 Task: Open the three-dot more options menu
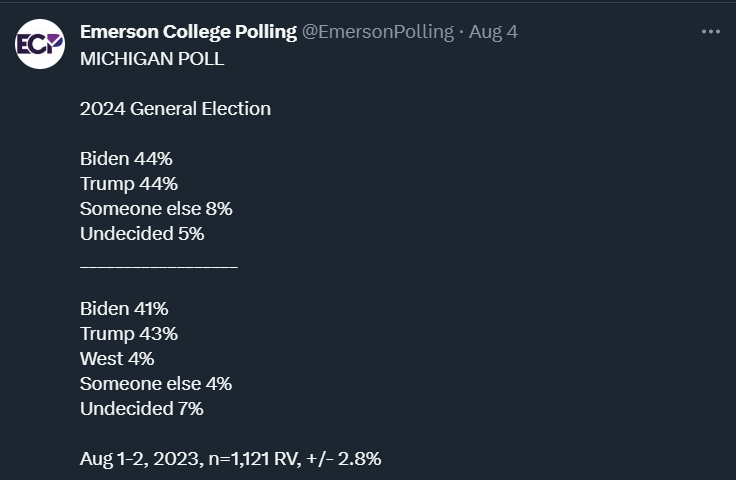(x=711, y=32)
